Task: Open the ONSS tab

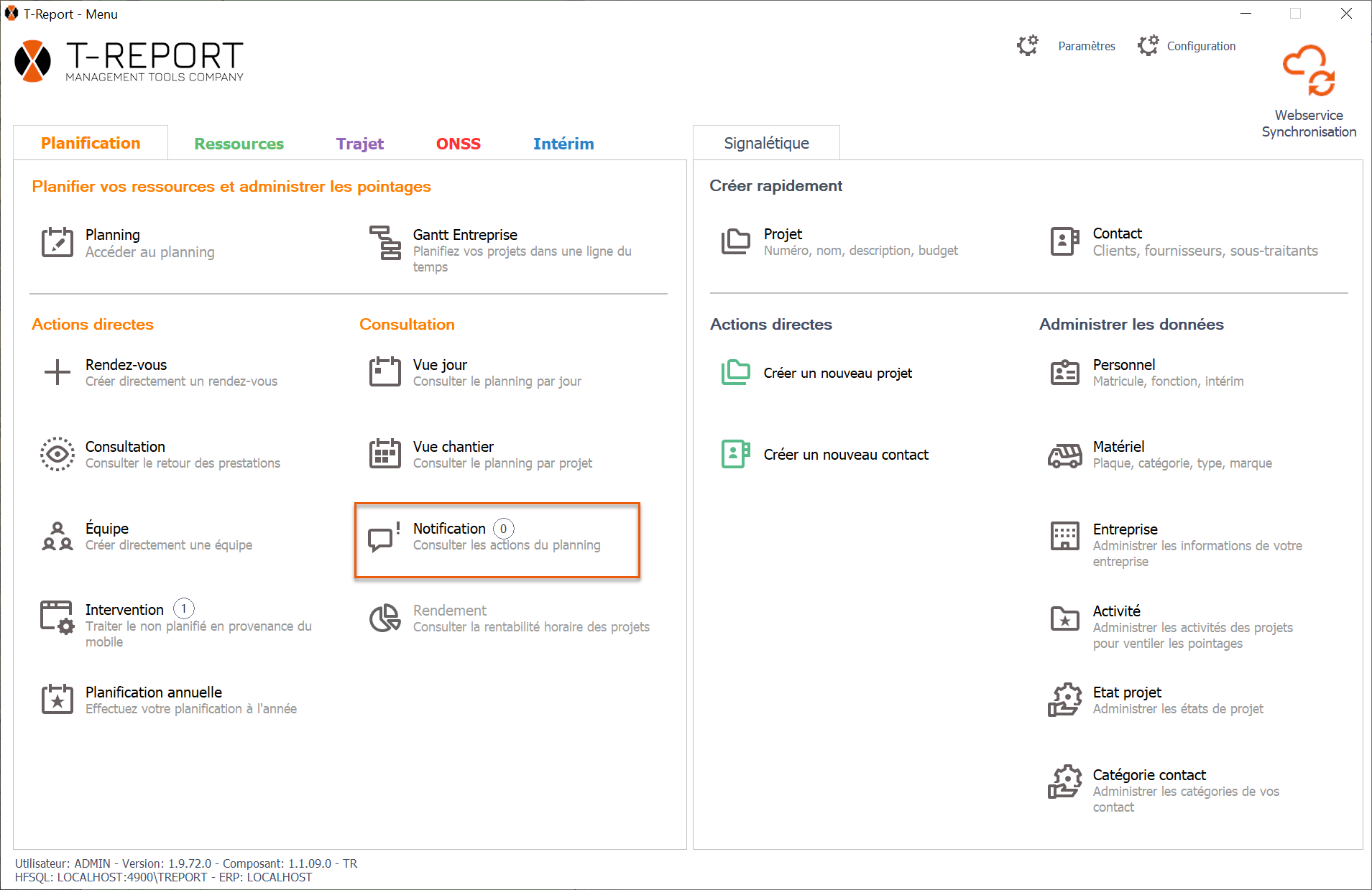Action: click(x=458, y=144)
